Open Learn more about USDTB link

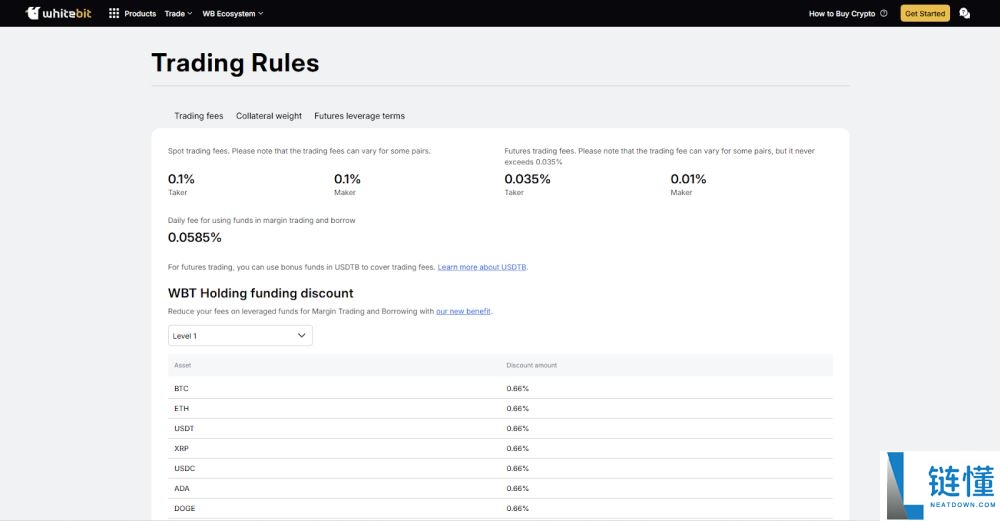click(482, 267)
